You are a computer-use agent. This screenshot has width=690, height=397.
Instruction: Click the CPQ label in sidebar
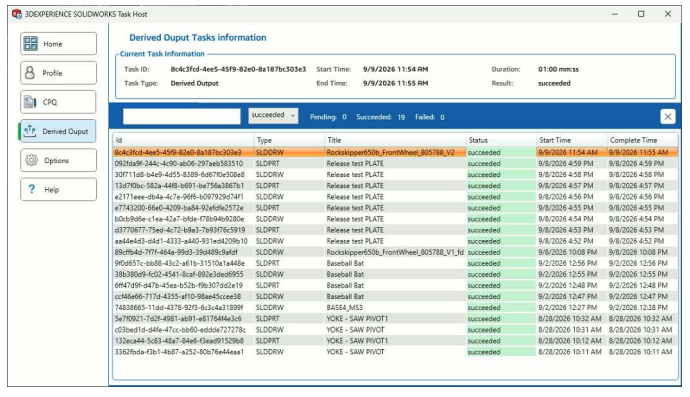pyautogui.click(x=50, y=102)
